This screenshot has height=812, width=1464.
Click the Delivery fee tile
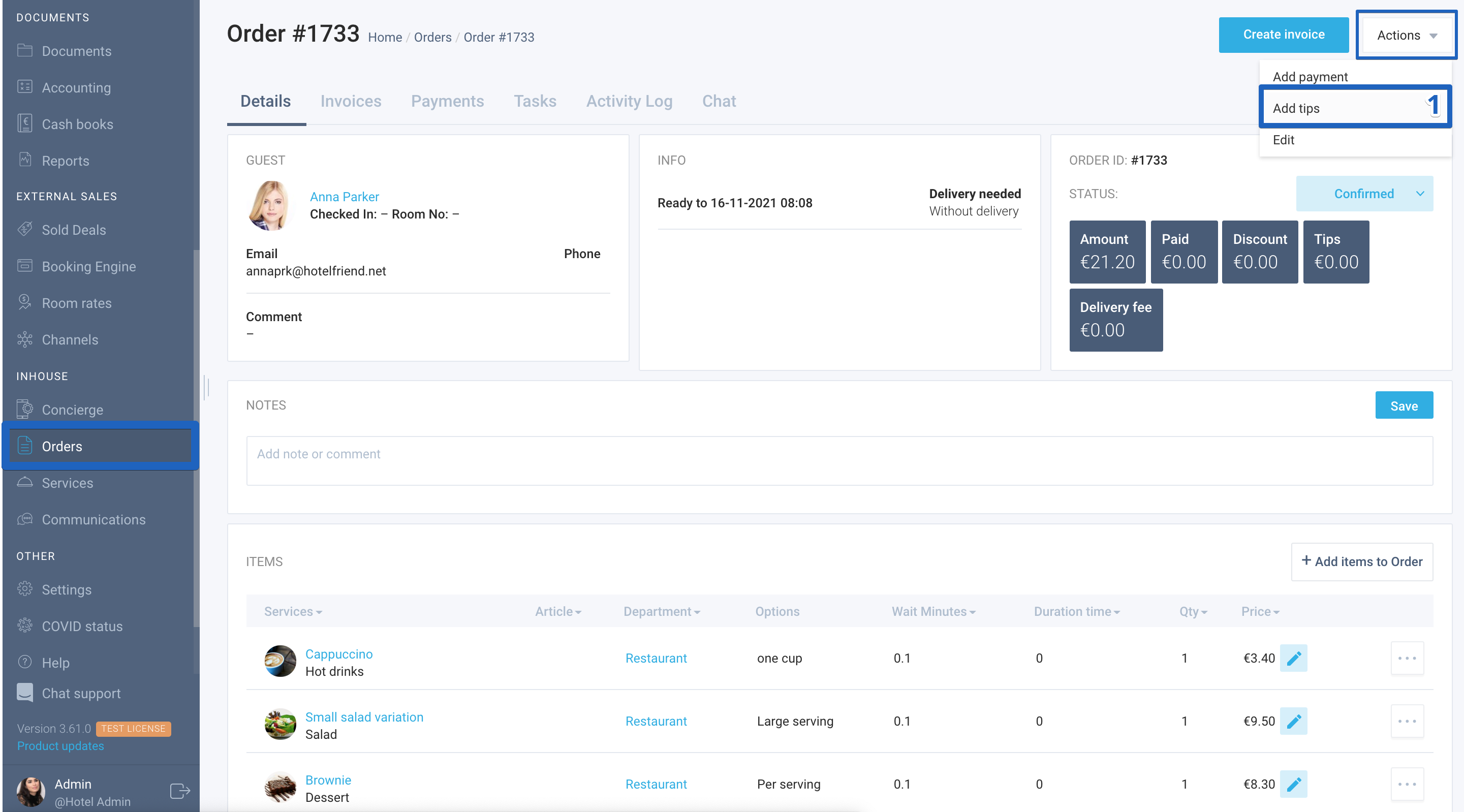1115,320
